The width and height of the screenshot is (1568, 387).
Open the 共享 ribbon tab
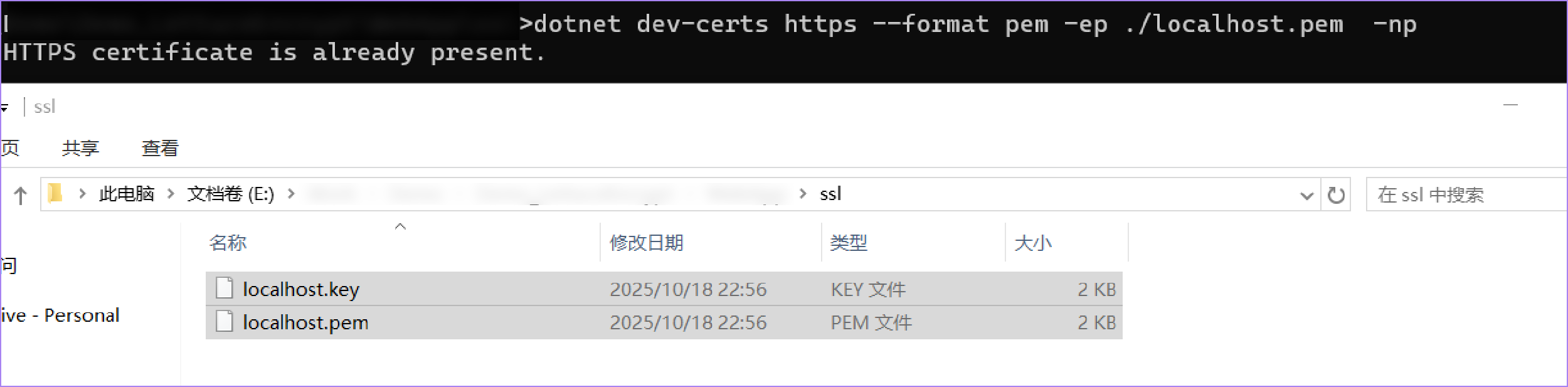click(80, 148)
